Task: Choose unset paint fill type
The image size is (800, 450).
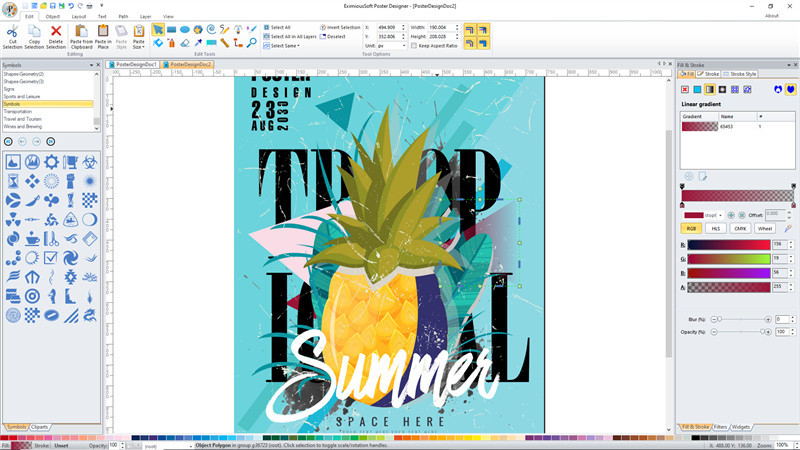Action: (747, 89)
